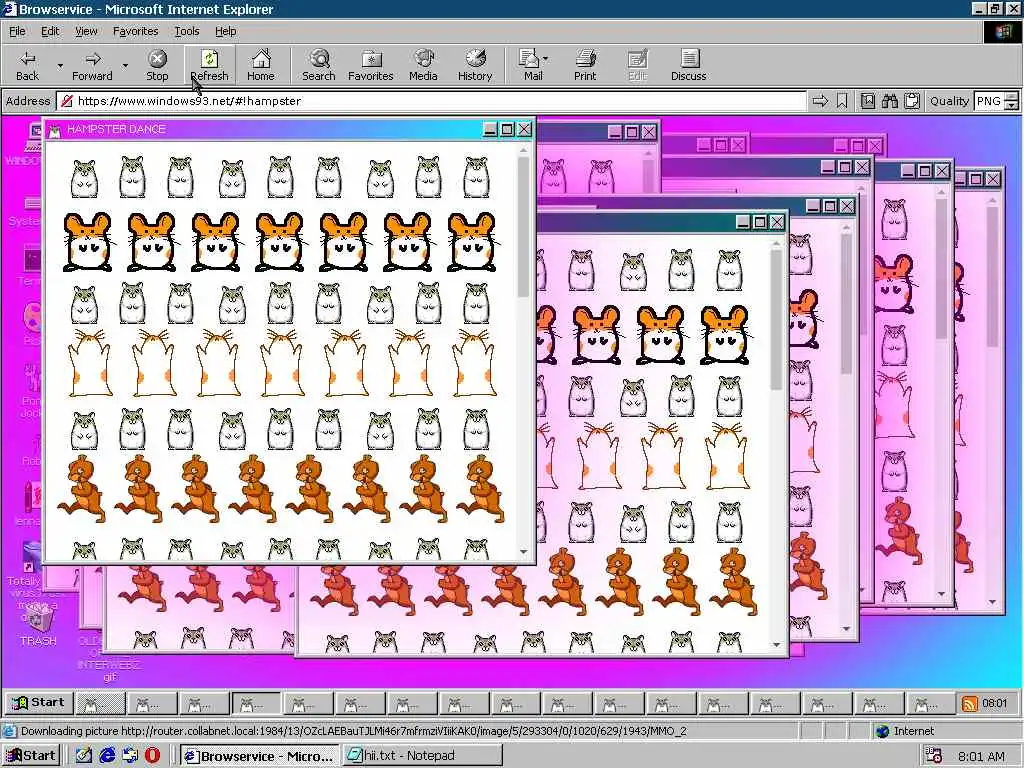Switch to the hii.txt - Notepad taskbar button
The image size is (1024, 768).
click(423, 756)
